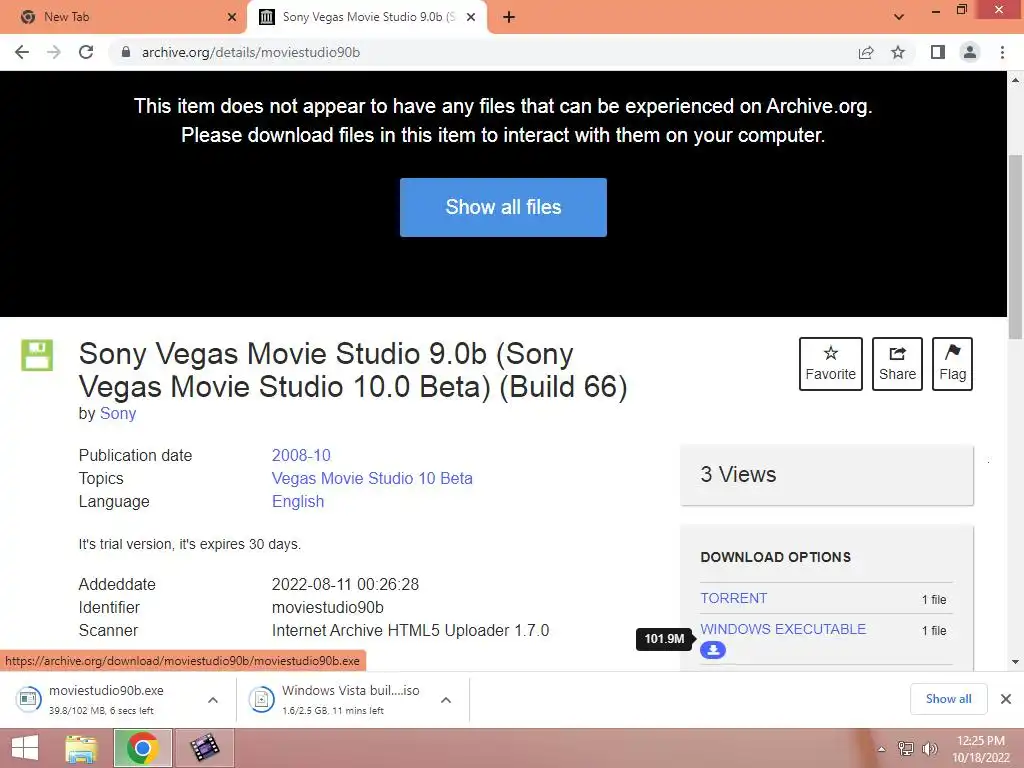Open a new browser tab
1024x768 pixels.
coord(509,17)
